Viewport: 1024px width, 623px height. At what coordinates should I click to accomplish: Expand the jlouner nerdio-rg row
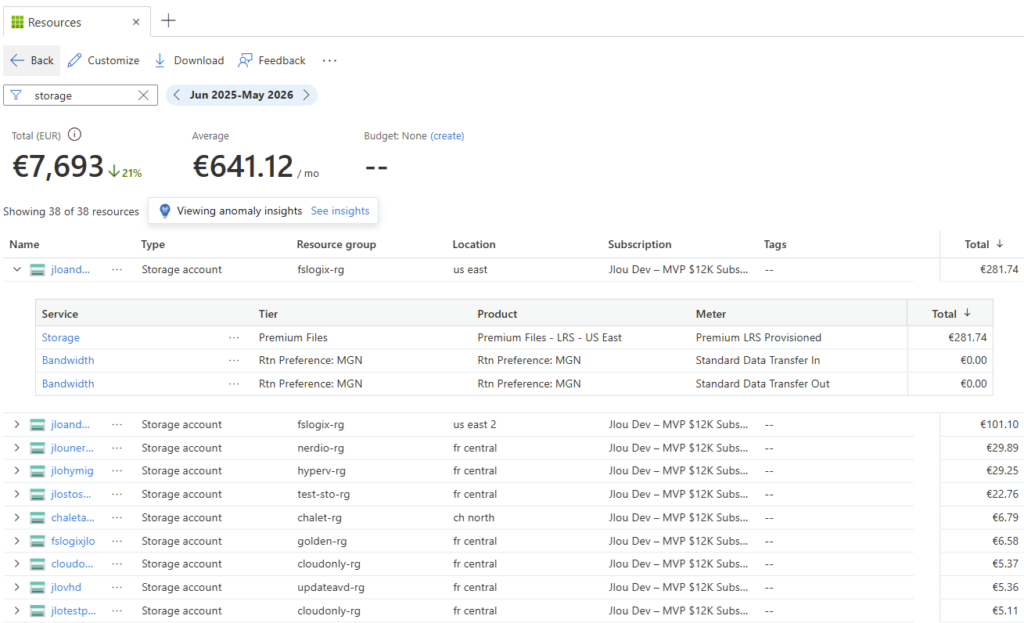click(x=17, y=448)
